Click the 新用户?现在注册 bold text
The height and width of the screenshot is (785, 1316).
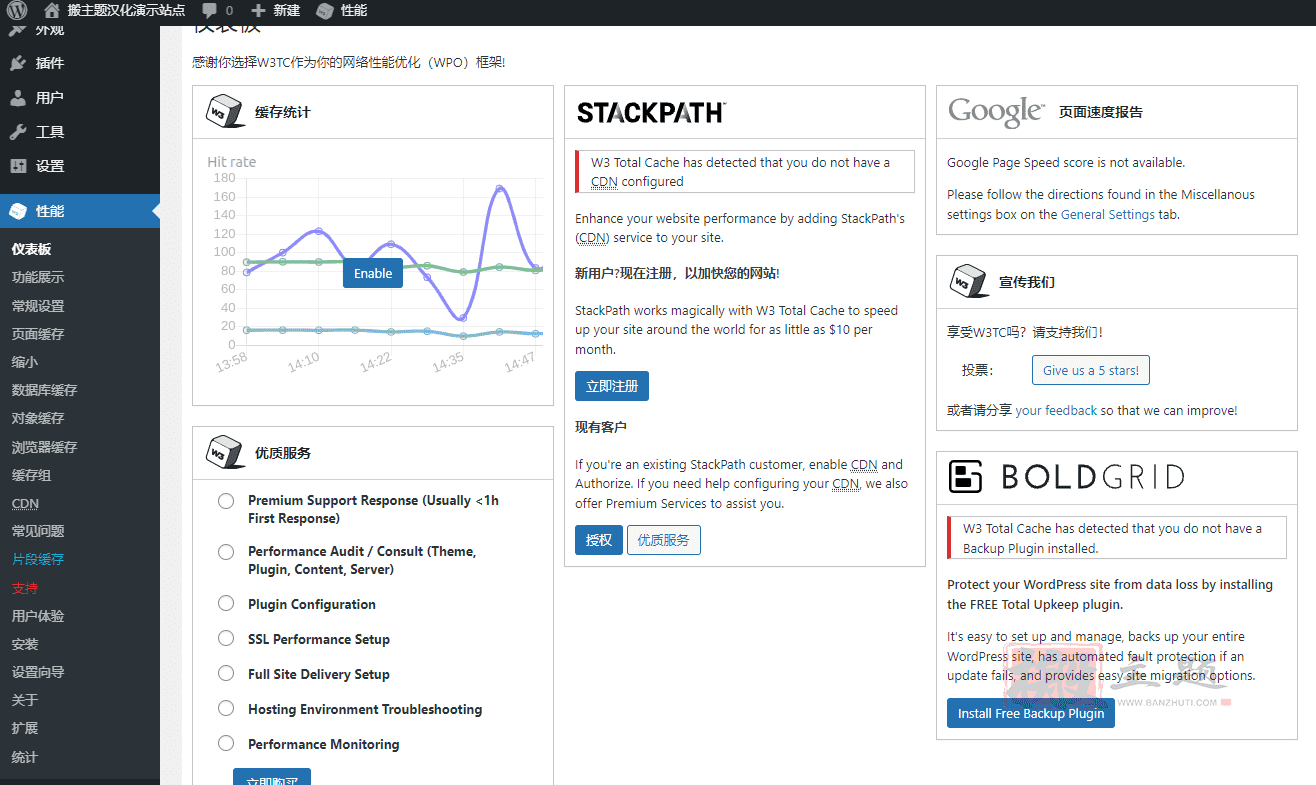click(x=677, y=273)
